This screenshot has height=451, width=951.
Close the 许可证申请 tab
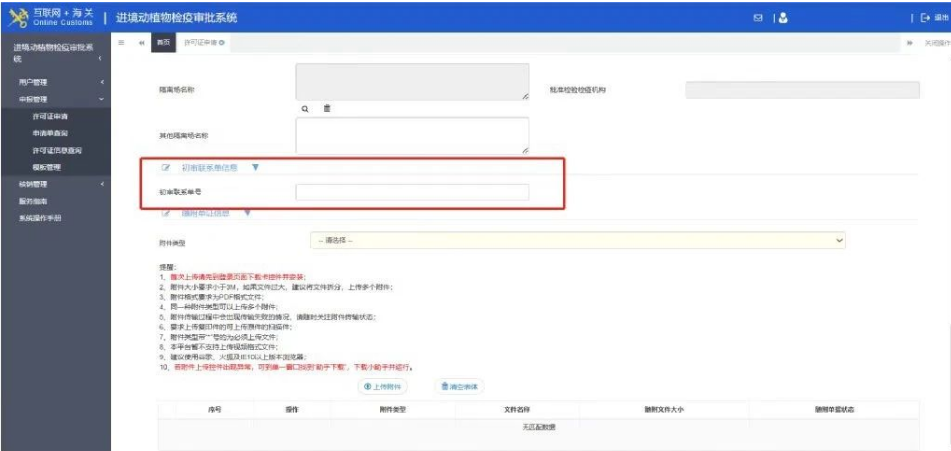coord(221,43)
